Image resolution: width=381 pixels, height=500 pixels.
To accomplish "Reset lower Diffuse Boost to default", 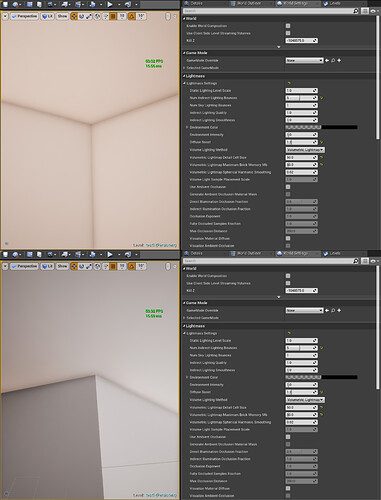I will pos(322,392).
